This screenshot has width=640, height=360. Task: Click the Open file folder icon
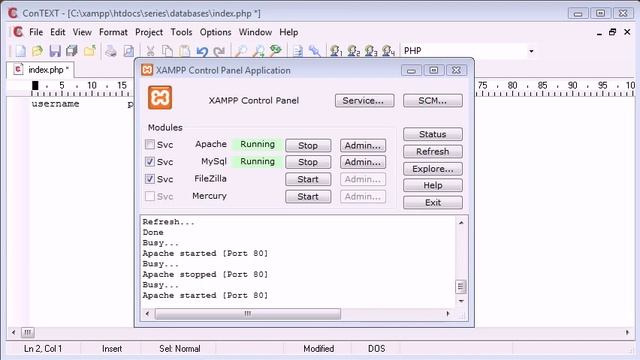[x=37, y=51]
